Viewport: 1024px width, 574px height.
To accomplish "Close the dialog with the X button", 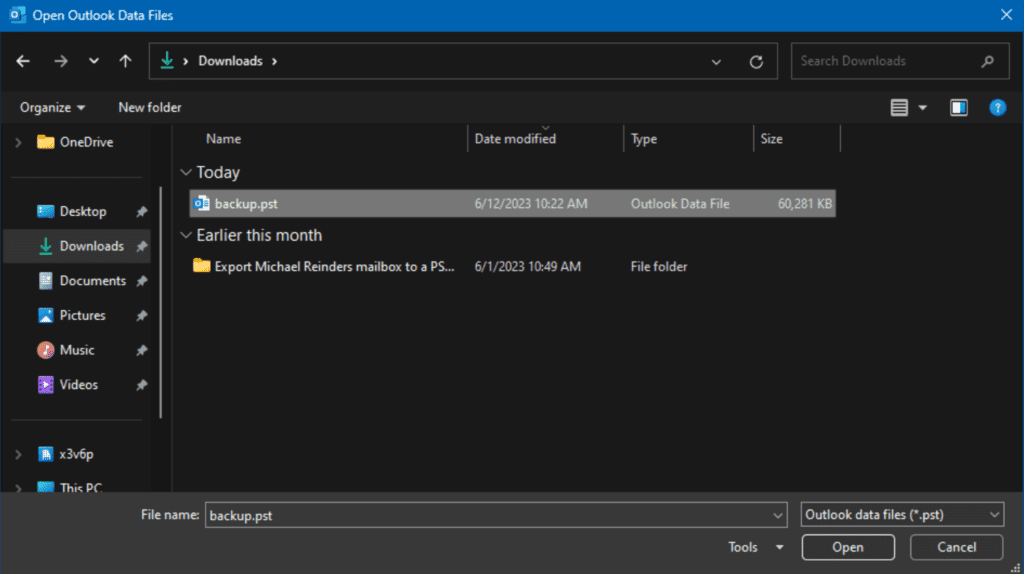I will point(1006,14).
